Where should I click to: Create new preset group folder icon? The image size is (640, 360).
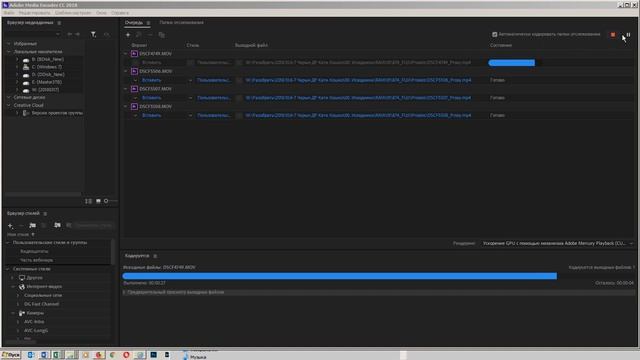pyautogui.click(x=32, y=225)
